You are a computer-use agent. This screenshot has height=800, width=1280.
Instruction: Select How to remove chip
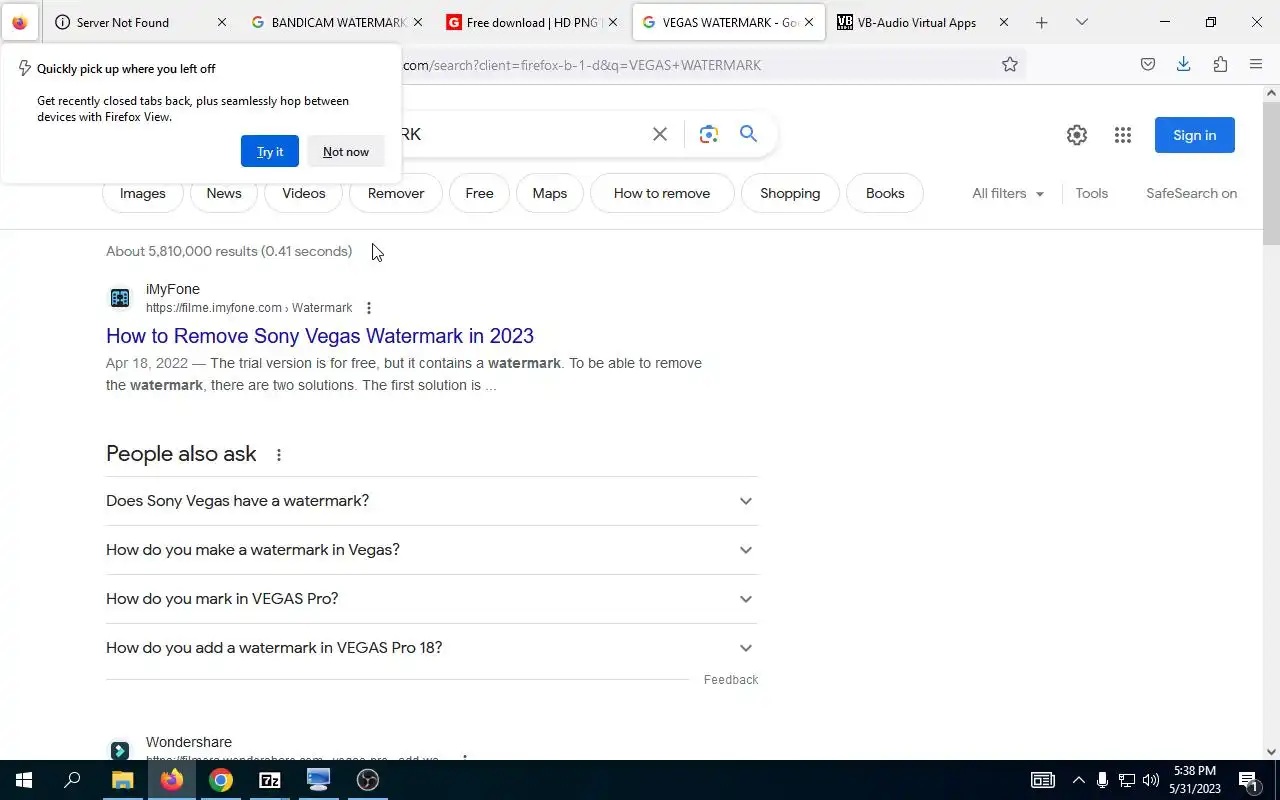click(662, 193)
